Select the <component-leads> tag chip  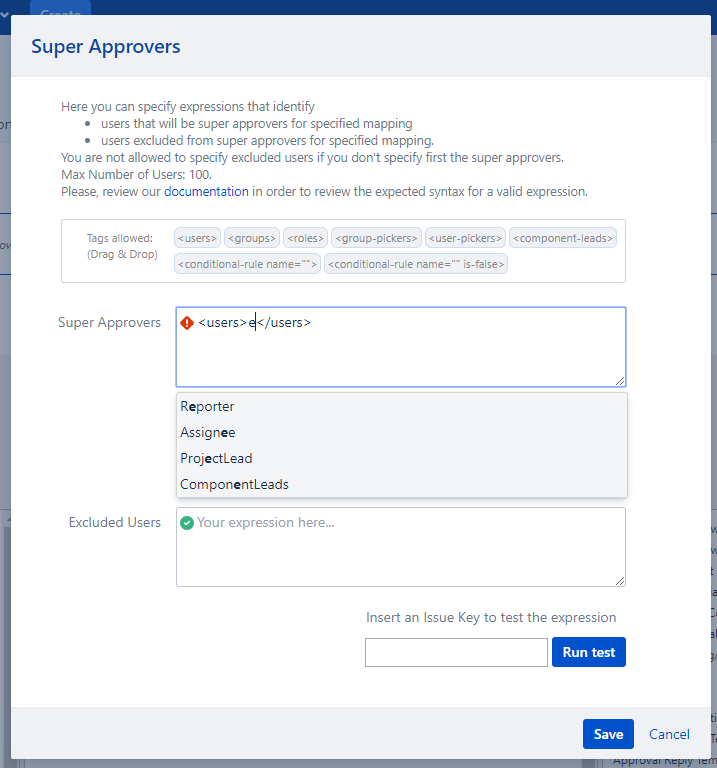563,238
